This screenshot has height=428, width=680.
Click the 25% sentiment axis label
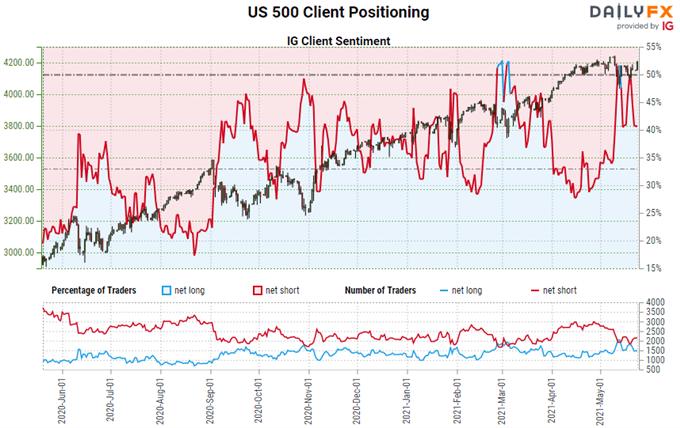[654, 213]
